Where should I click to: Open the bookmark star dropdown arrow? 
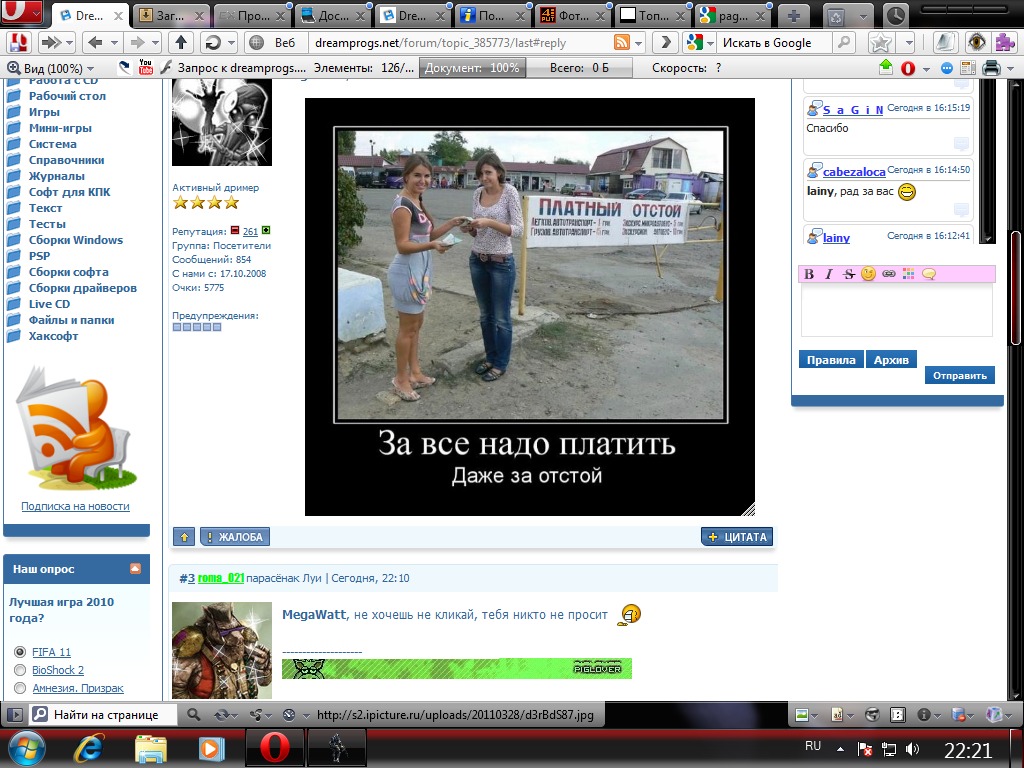(910, 44)
